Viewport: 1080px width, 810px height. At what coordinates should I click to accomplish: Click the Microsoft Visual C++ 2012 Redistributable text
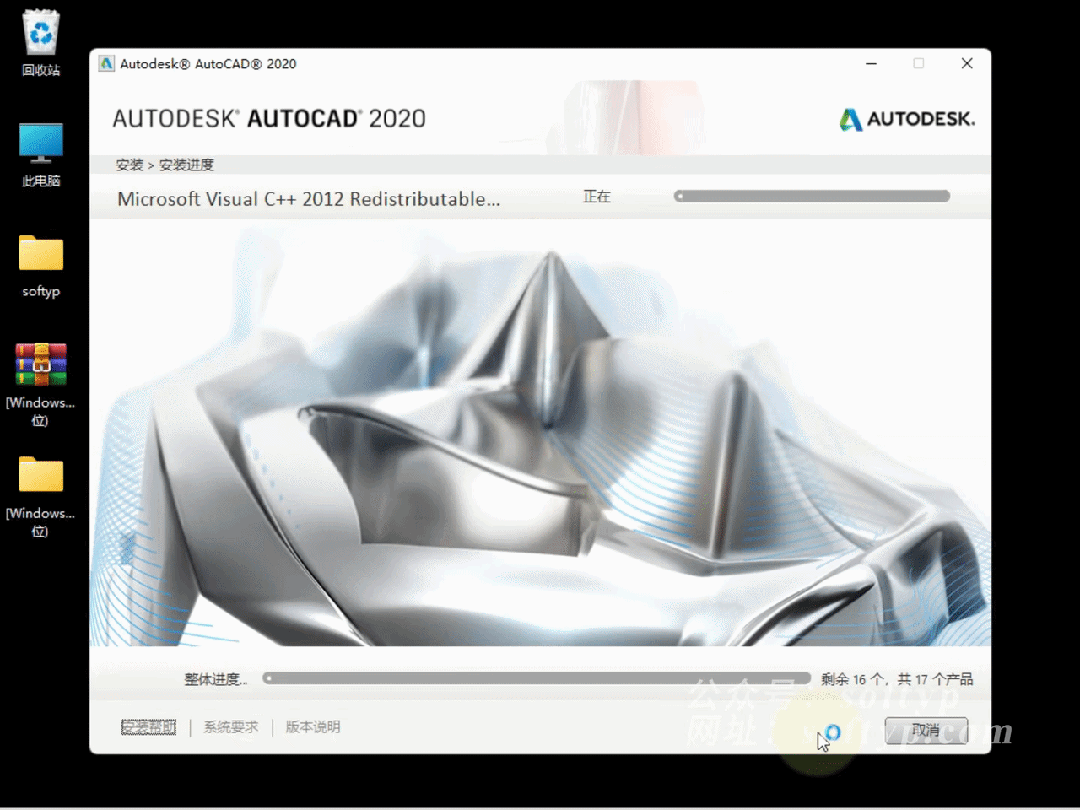pyautogui.click(x=309, y=199)
